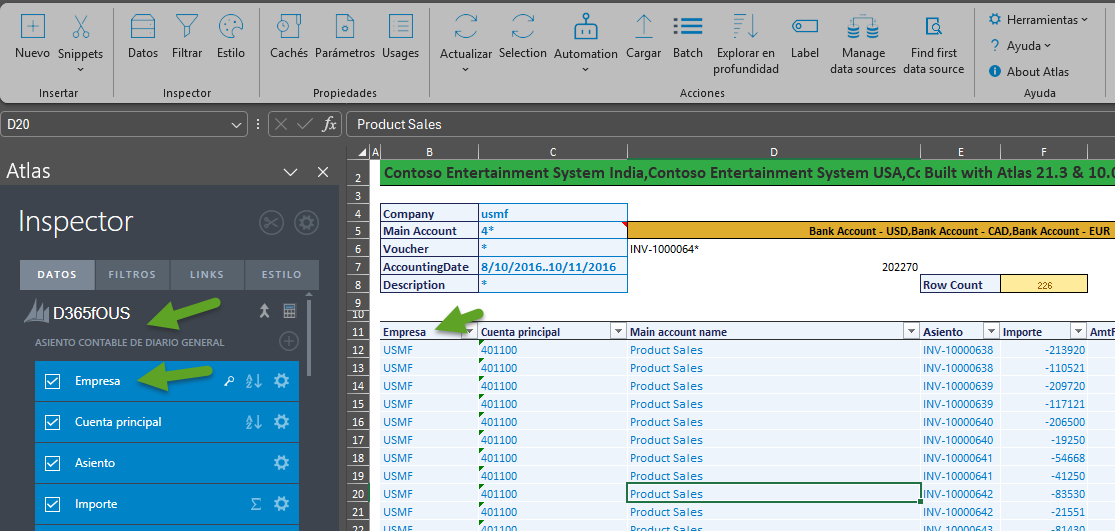Click sum icon on Importe row

256,505
